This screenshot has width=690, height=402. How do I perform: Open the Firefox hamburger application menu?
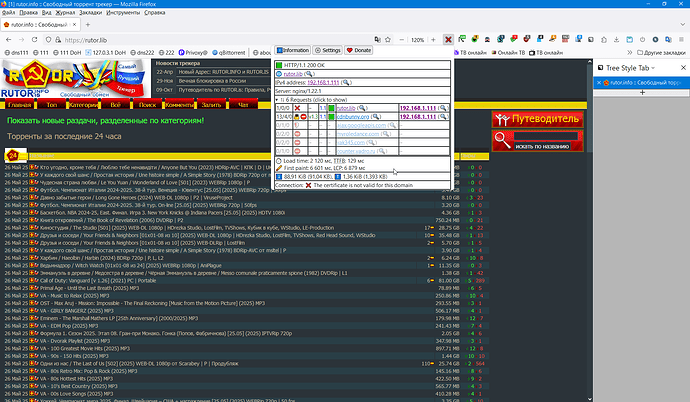point(681,40)
